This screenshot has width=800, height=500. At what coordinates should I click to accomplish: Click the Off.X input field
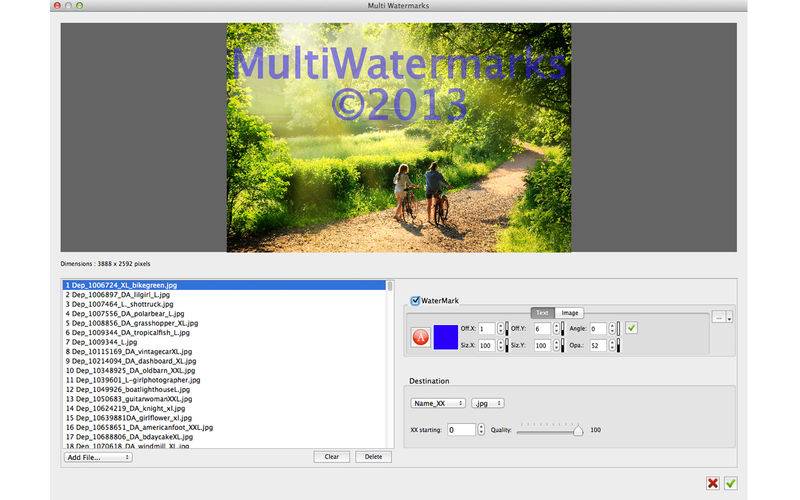coord(487,329)
